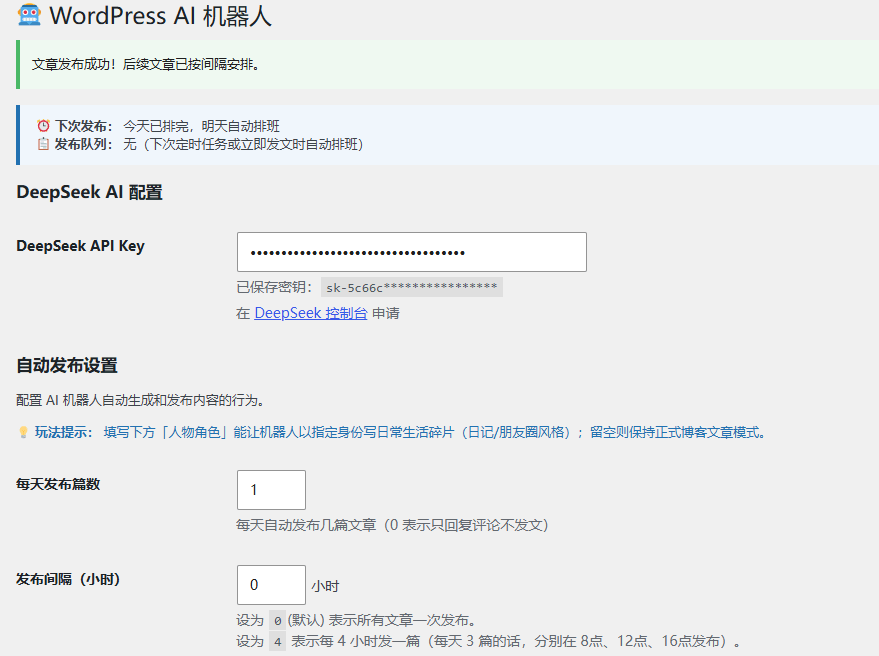Screen dimensions: 879x656
Task: Click the 发布间隔 hours input field
Action: (x=271, y=585)
